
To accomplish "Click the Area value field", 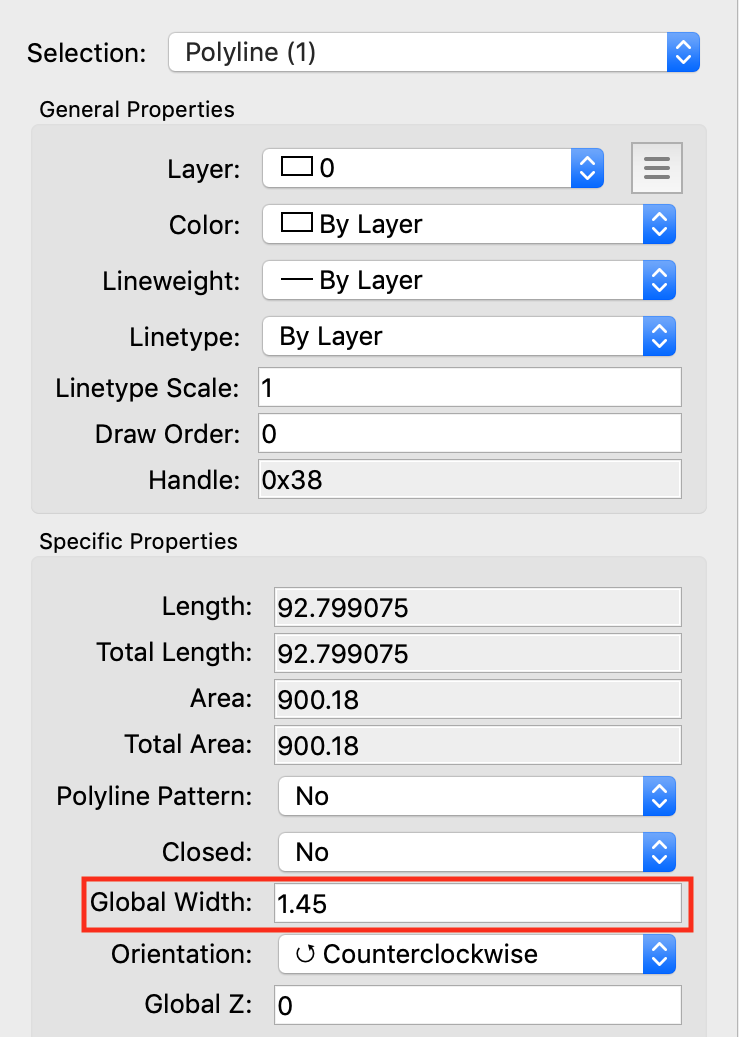I will click(477, 699).
